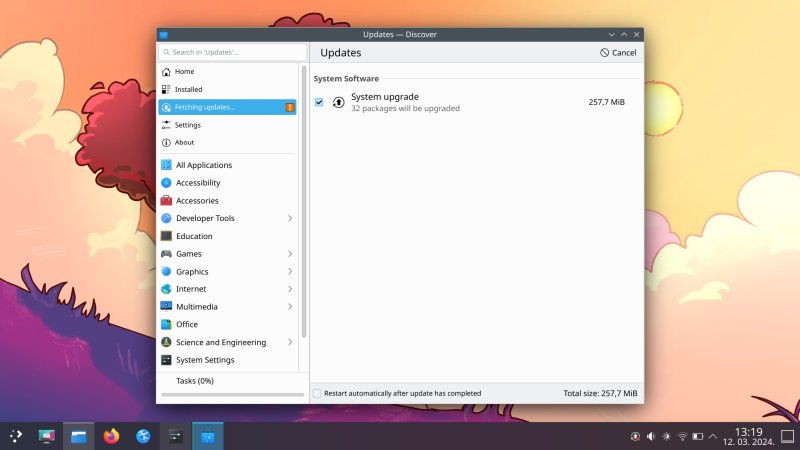This screenshot has width=800, height=450.
Task: Click the show desktop icon in taskbar
Action: 788,436
